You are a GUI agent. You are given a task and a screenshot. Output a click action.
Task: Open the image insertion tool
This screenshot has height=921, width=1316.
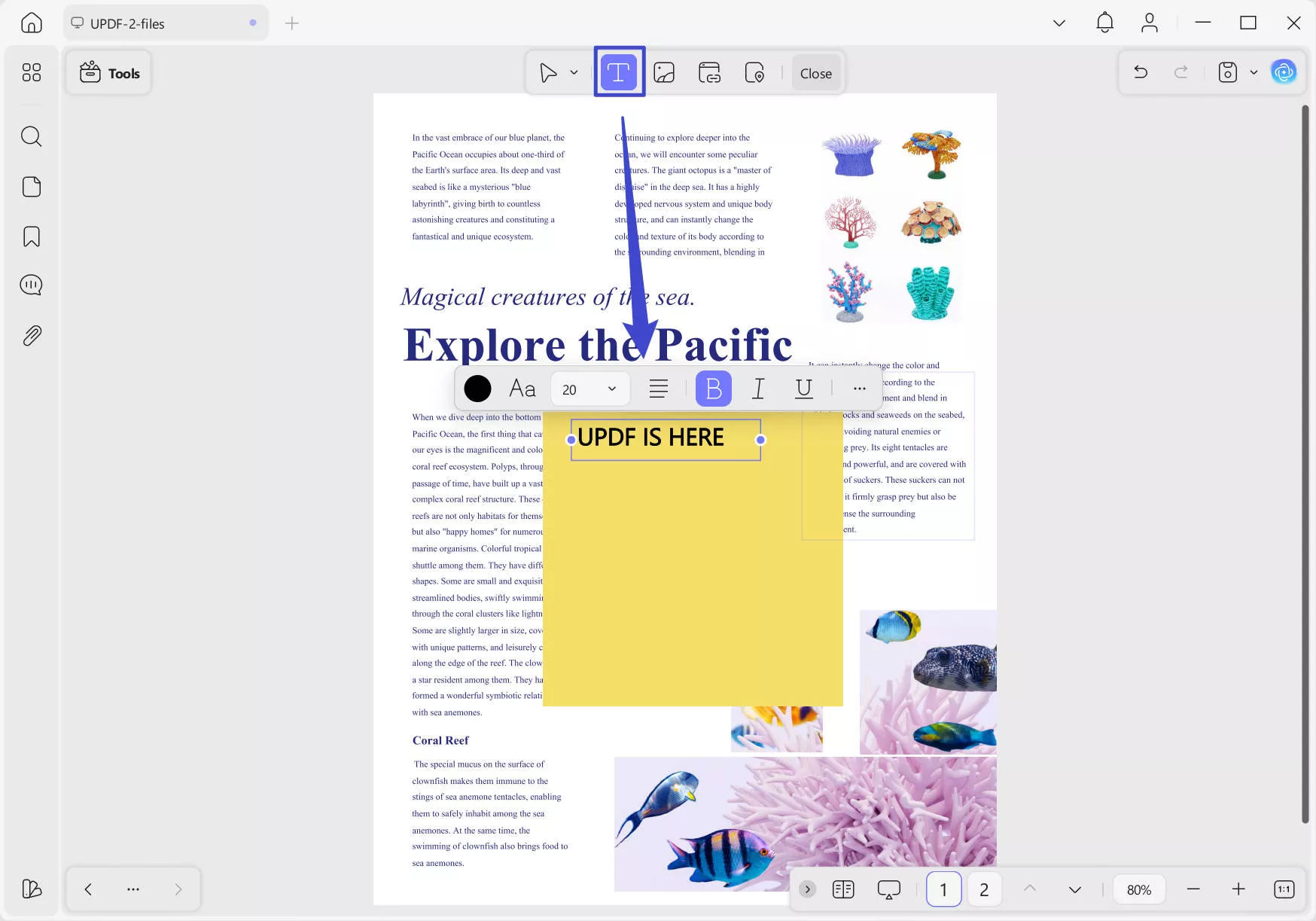665,72
